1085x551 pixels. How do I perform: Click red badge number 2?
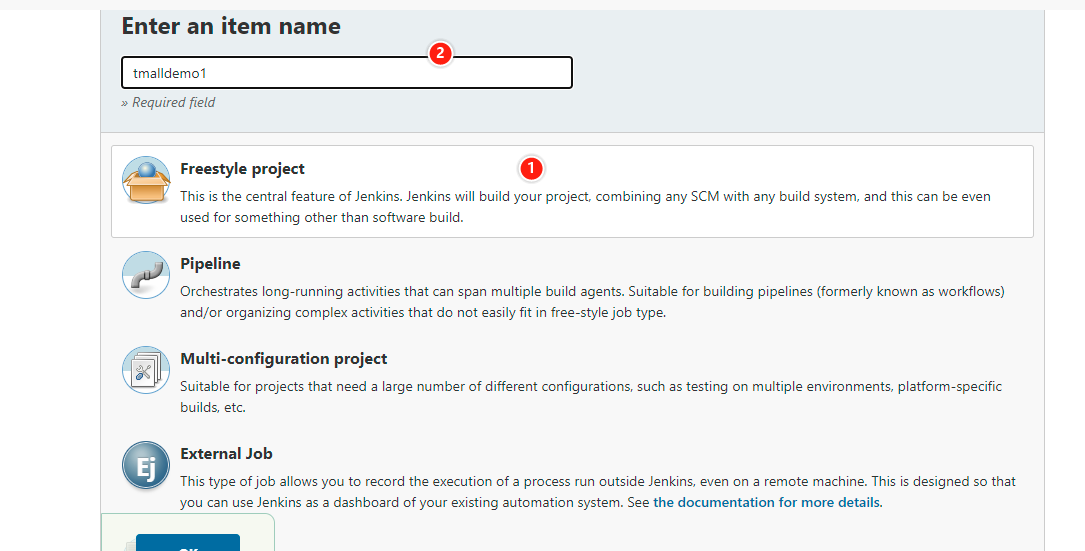(440, 53)
